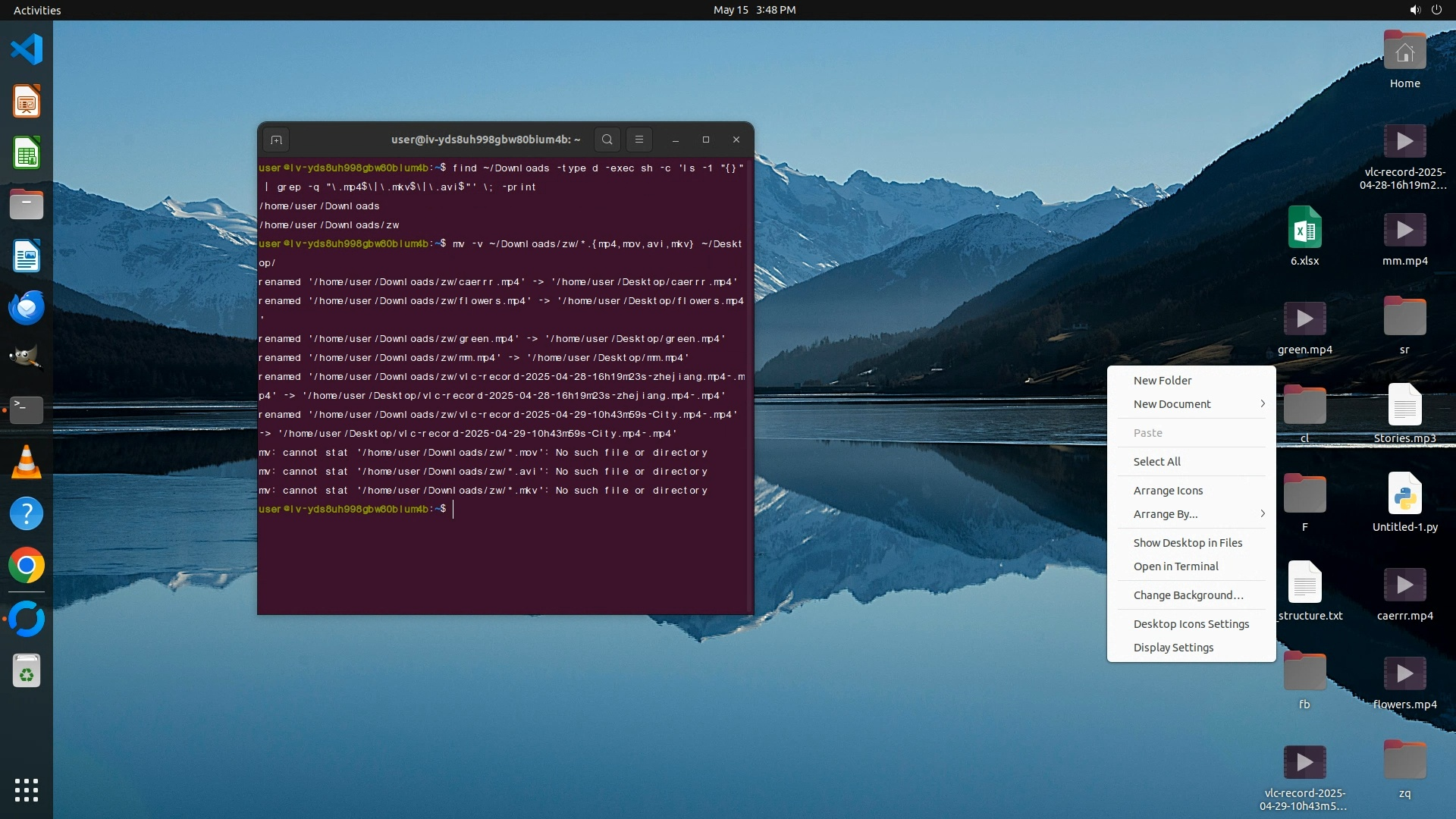Open Thunderbird mail in dock
Screen dimensions: 1456x819
27,307
